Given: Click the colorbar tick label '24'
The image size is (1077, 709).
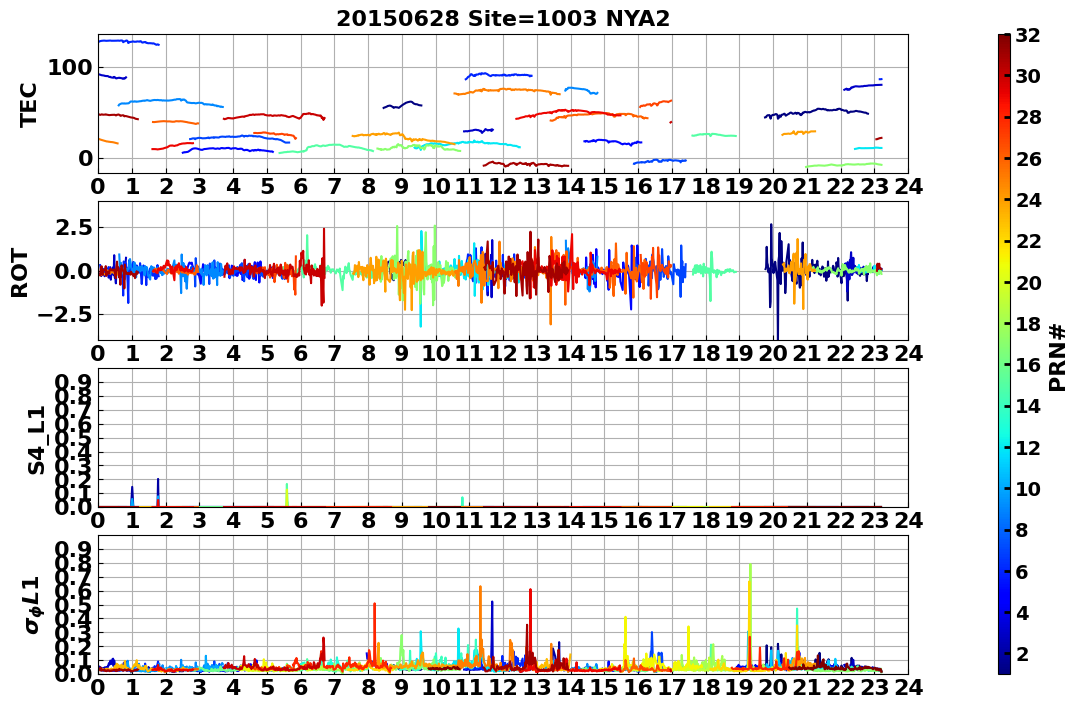Looking at the screenshot, I should (1028, 200).
